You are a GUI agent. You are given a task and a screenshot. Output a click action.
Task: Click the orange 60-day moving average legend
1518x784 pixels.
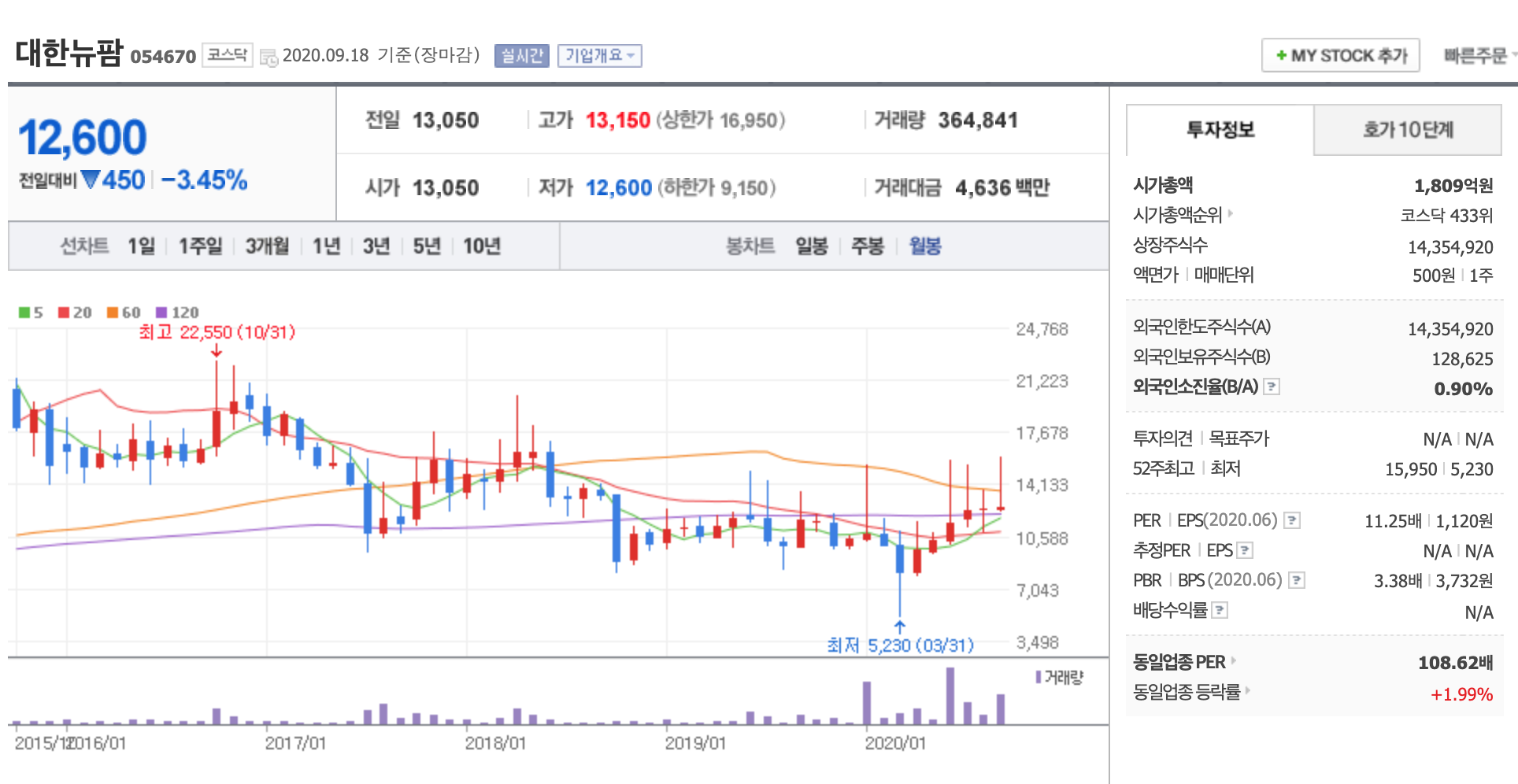[x=124, y=312]
